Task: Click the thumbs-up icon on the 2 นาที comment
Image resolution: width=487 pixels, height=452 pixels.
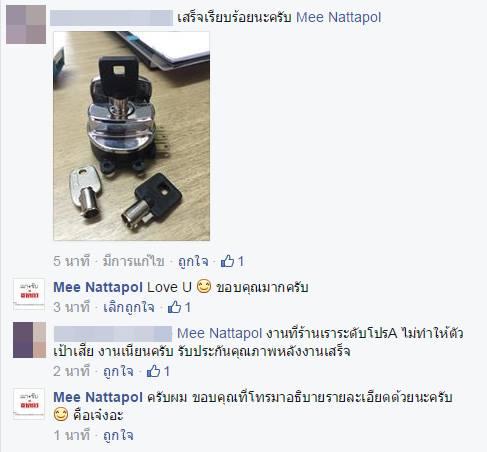Action: [x=153, y=371]
